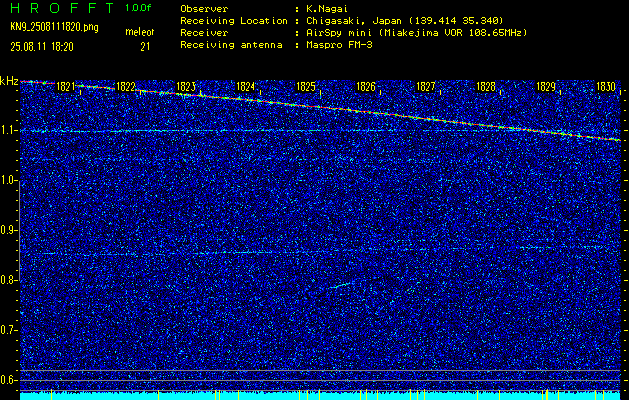Image resolution: width=629 pixels, height=400 pixels.
Task: Click the 1830 time marker
Action: pos(606,87)
